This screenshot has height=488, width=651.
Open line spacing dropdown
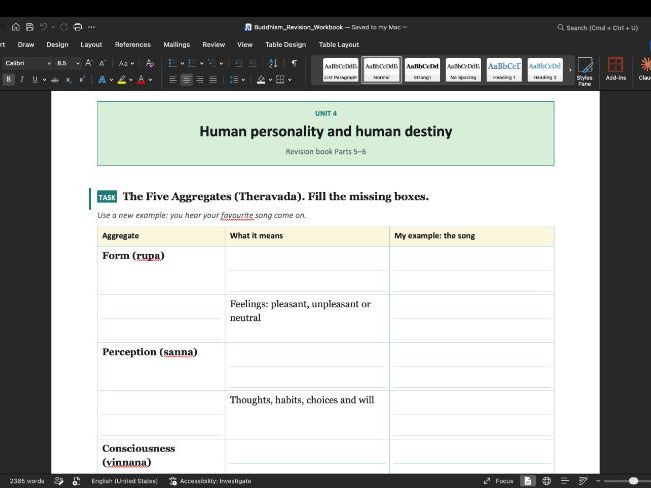pyautogui.click(x=237, y=80)
